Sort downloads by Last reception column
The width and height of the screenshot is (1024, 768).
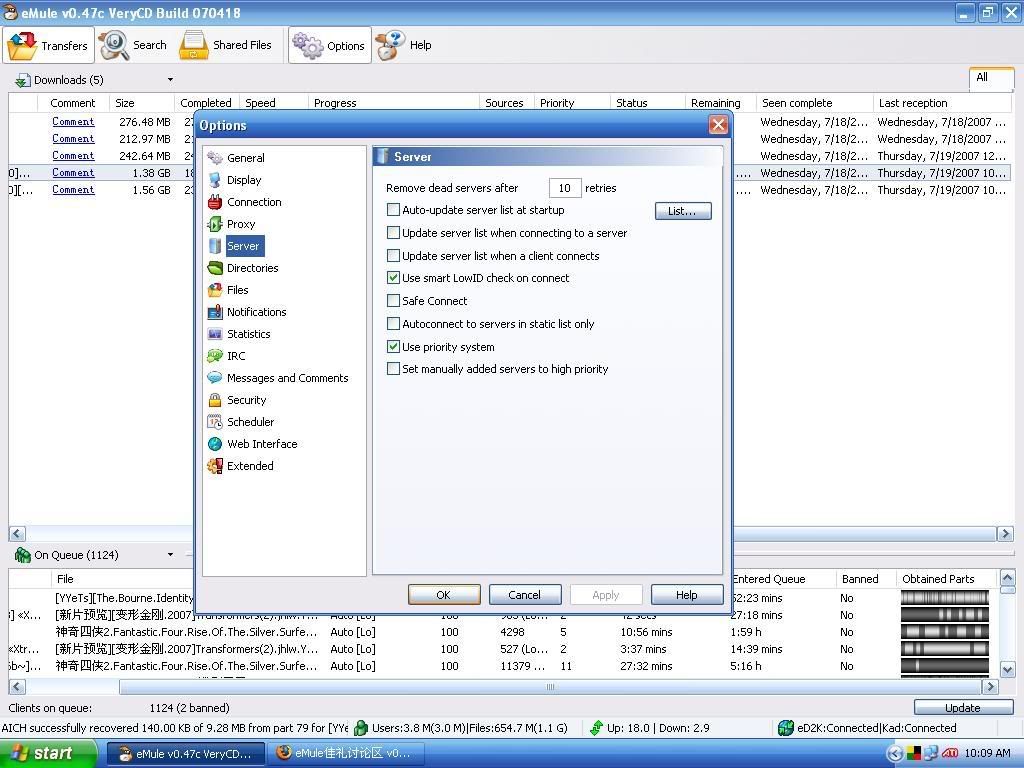[942, 103]
